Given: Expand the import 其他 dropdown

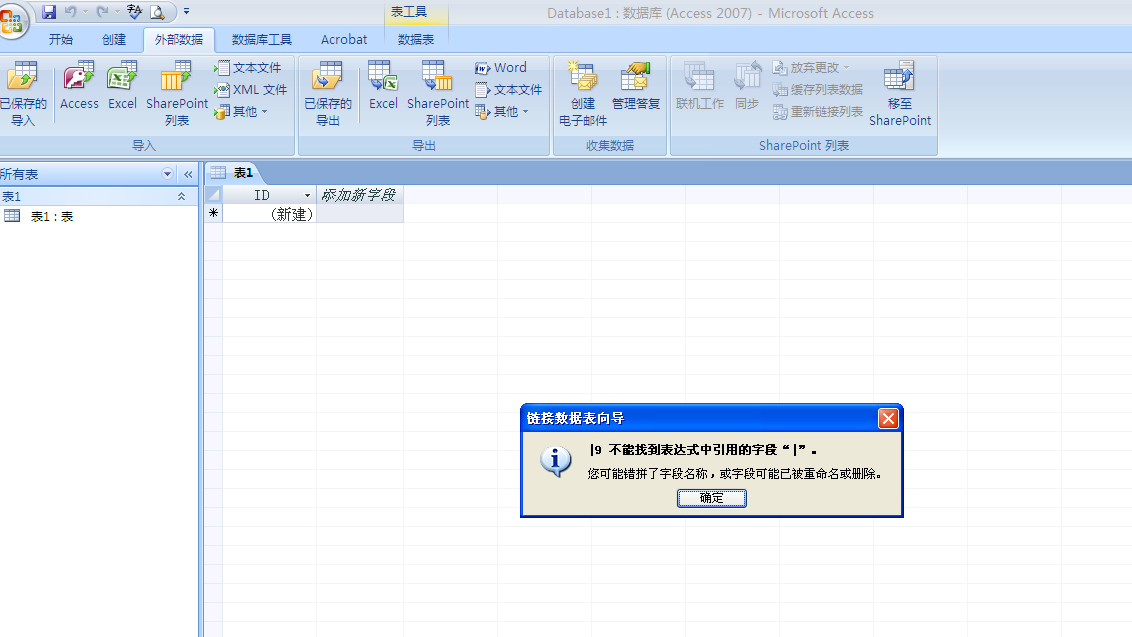Looking at the screenshot, I should coord(242,112).
